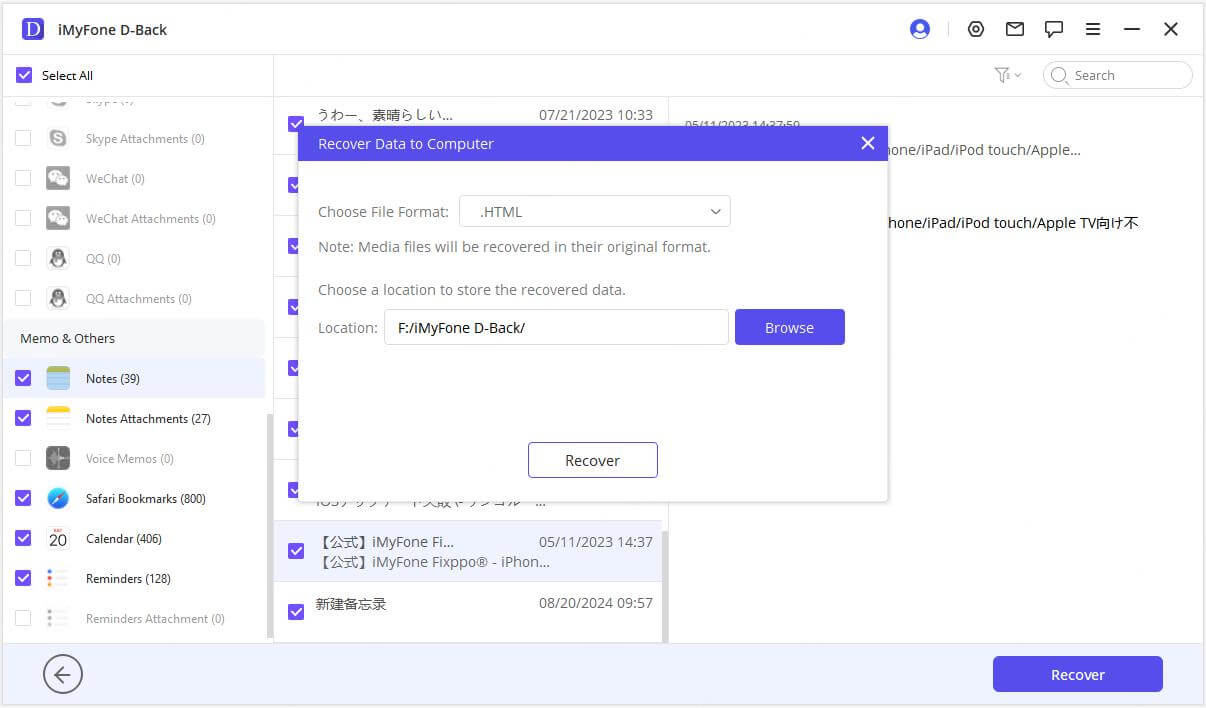Open the feedback chat icon
The width and height of the screenshot is (1206, 708).
click(x=1054, y=29)
